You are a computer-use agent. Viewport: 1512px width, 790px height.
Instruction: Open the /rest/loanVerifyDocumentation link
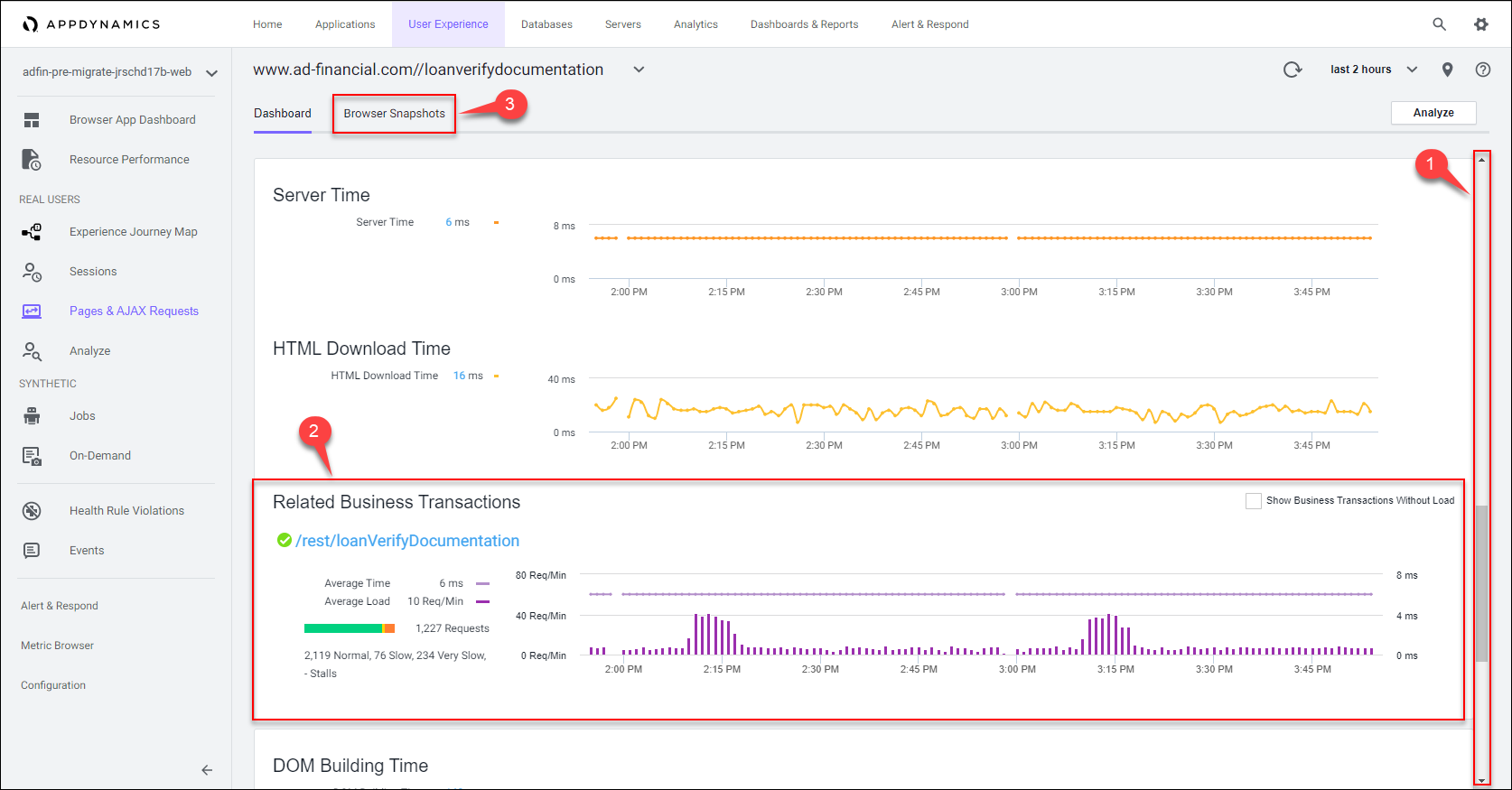coord(407,541)
